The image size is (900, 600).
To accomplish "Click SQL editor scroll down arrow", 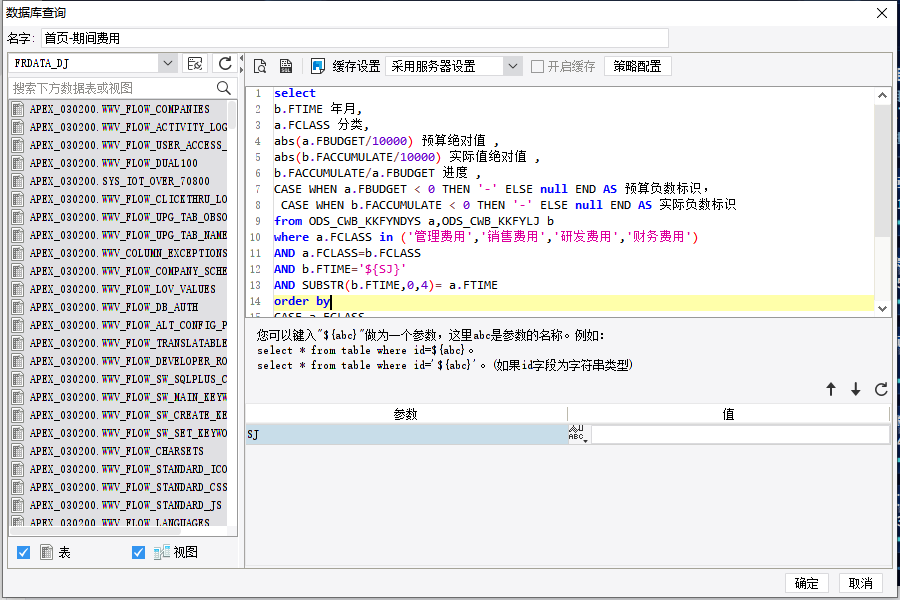I will [x=882, y=308].
